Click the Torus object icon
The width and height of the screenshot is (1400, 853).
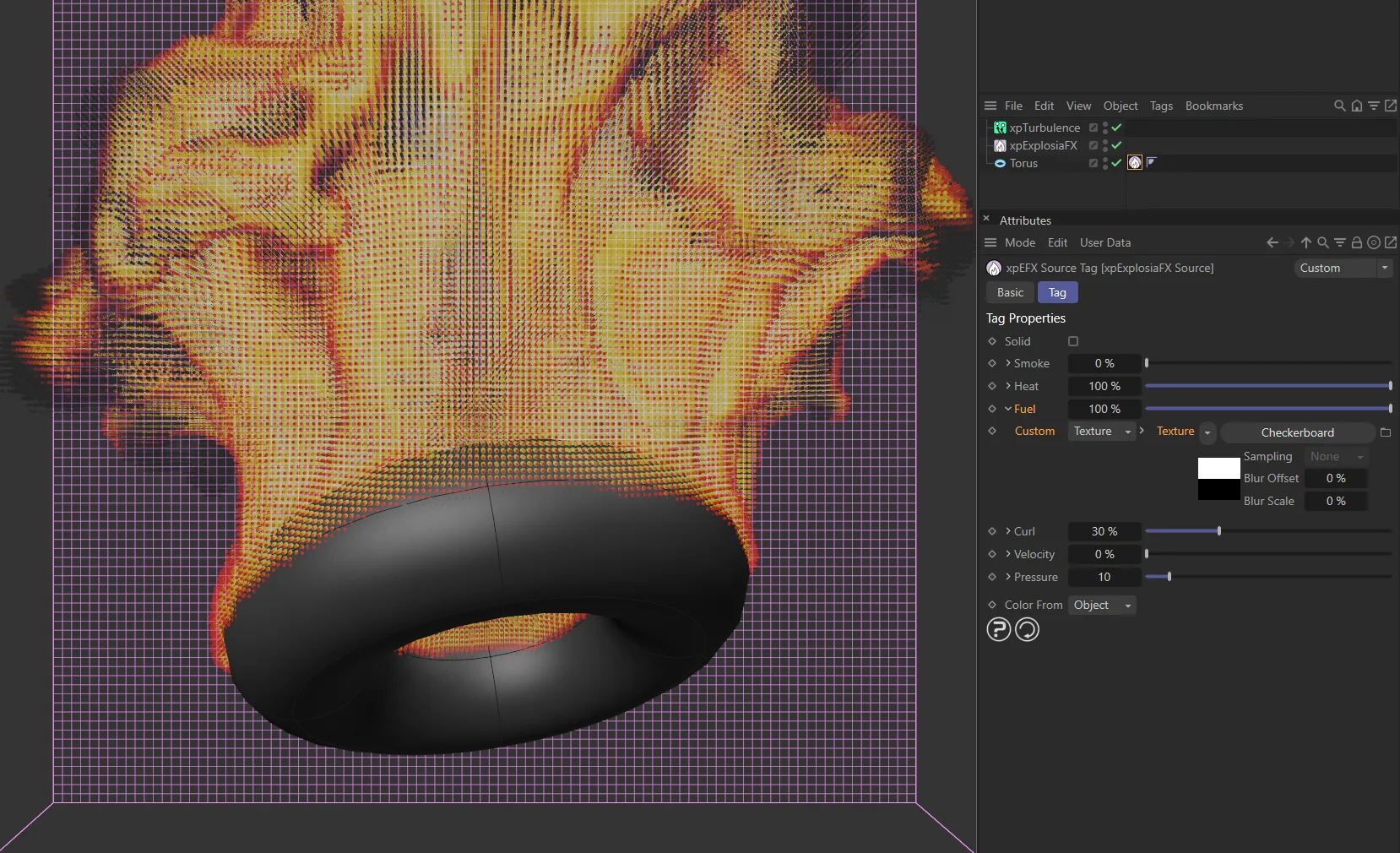click(999, 164)
